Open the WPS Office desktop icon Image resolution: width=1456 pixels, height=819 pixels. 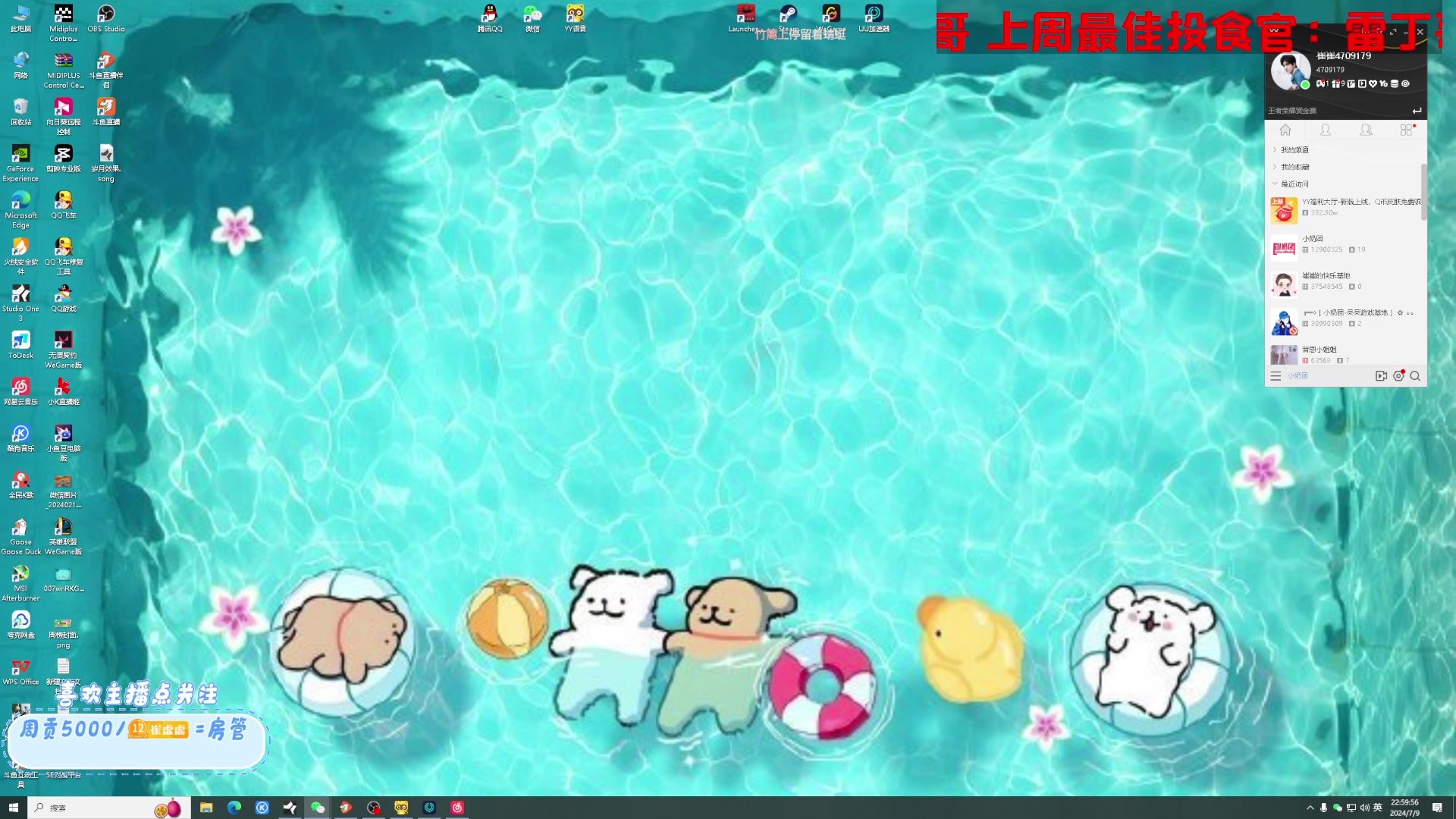click(x=20, y=671)
